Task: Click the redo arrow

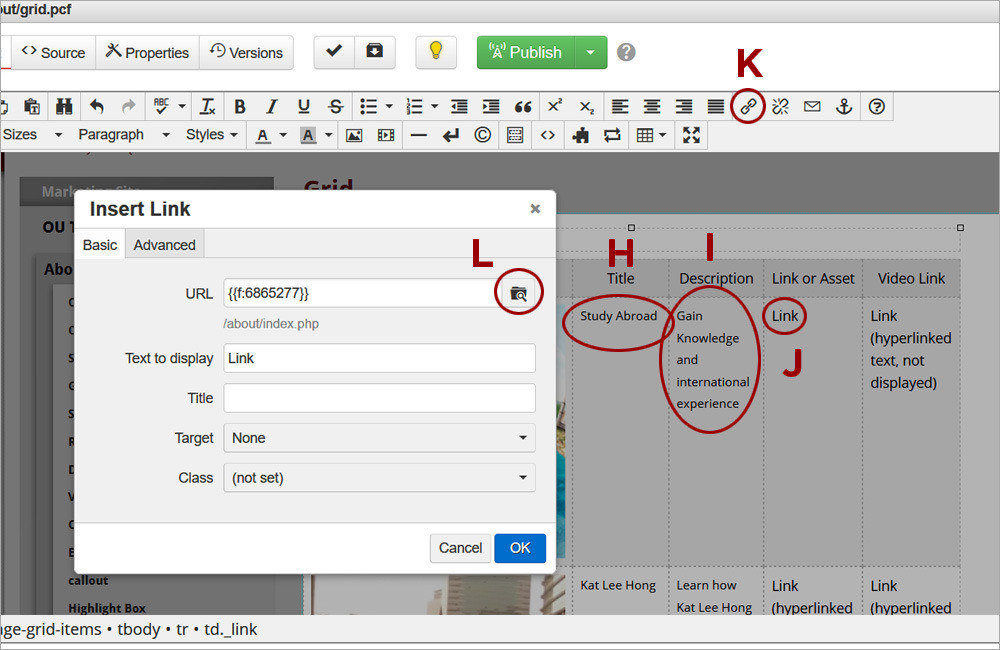Action: pos(128,107)
